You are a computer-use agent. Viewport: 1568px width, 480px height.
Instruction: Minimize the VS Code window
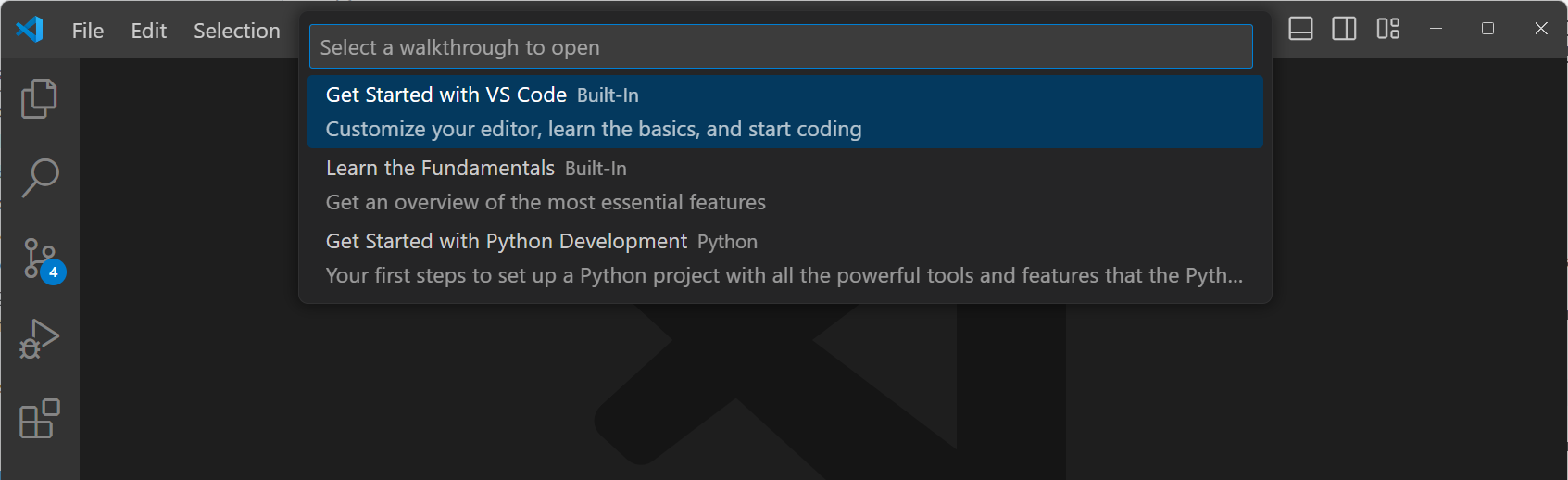(1436, 29)
